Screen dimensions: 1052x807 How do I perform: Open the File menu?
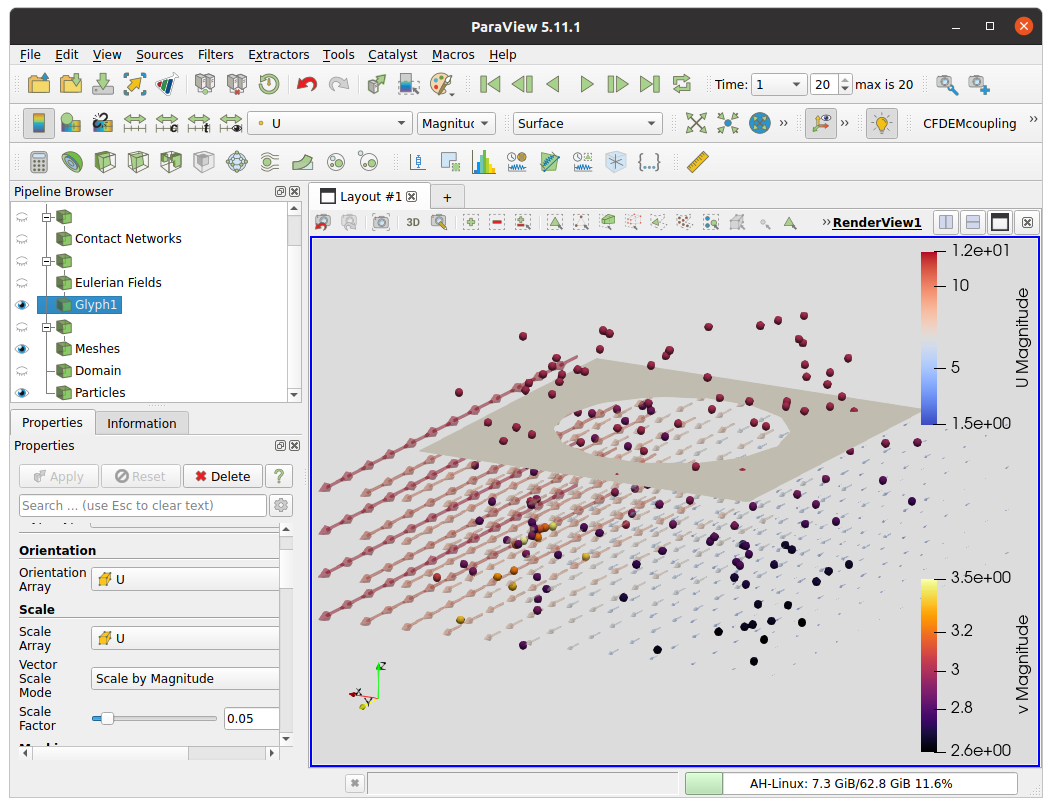[30, 54]
